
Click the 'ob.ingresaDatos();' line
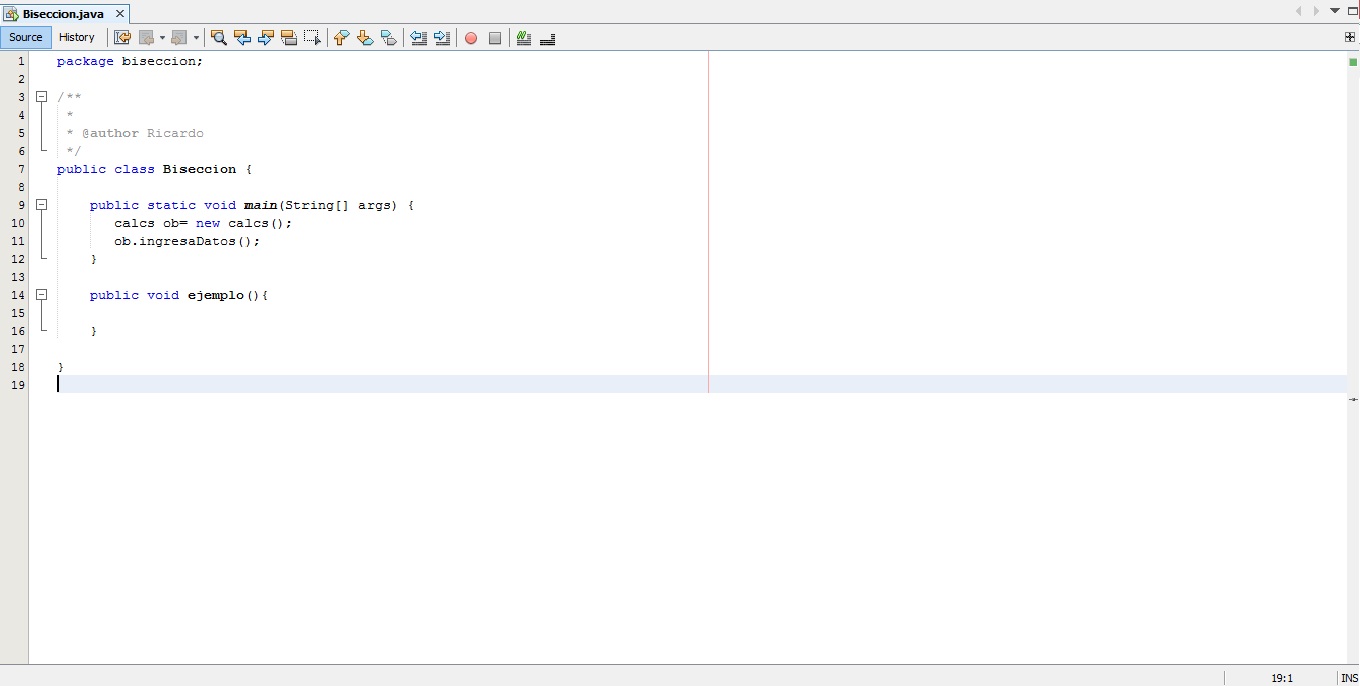point(187,241)
